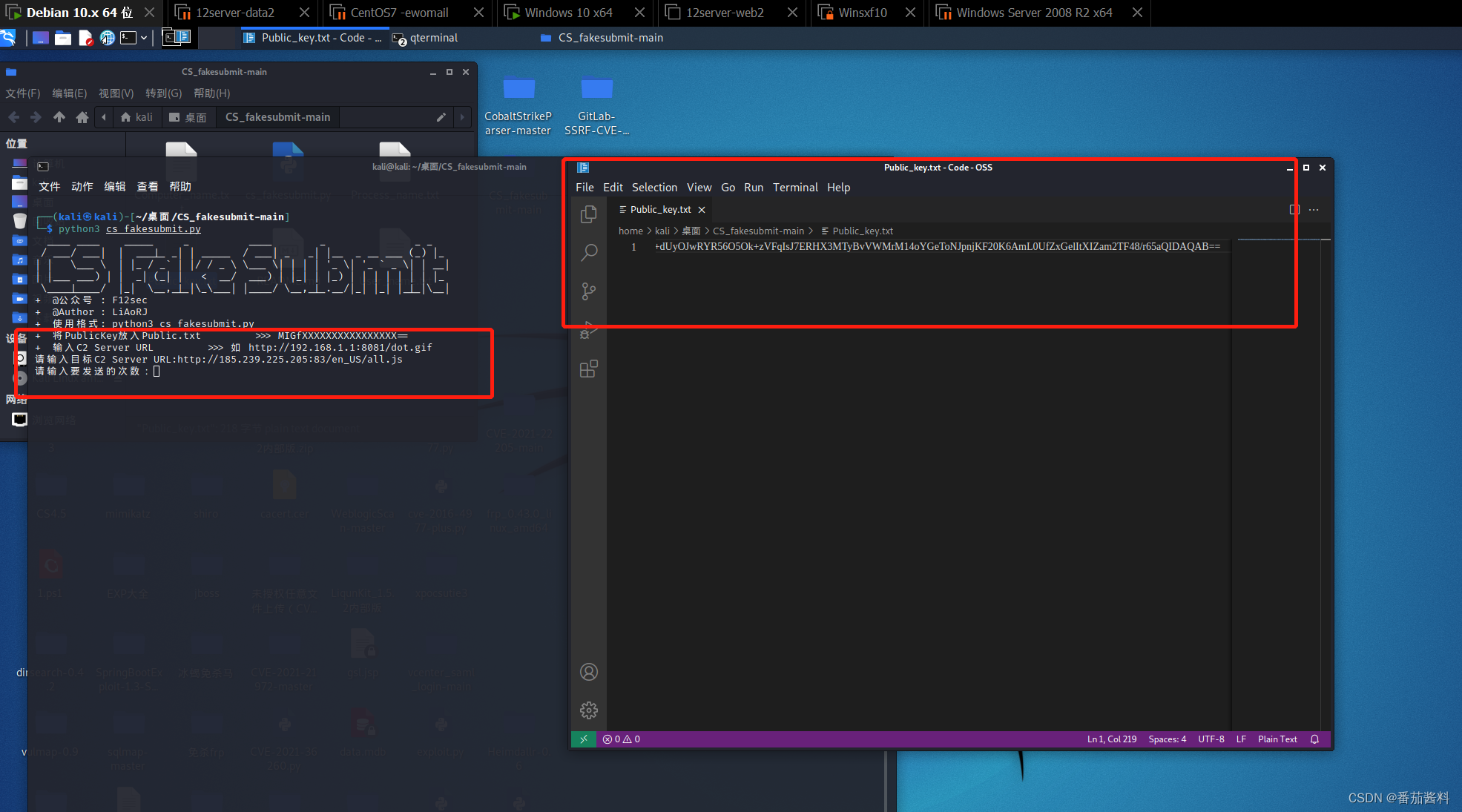1462x812 pixels.
Task: Click the Show Desktop panel icon
Action: 41,38
